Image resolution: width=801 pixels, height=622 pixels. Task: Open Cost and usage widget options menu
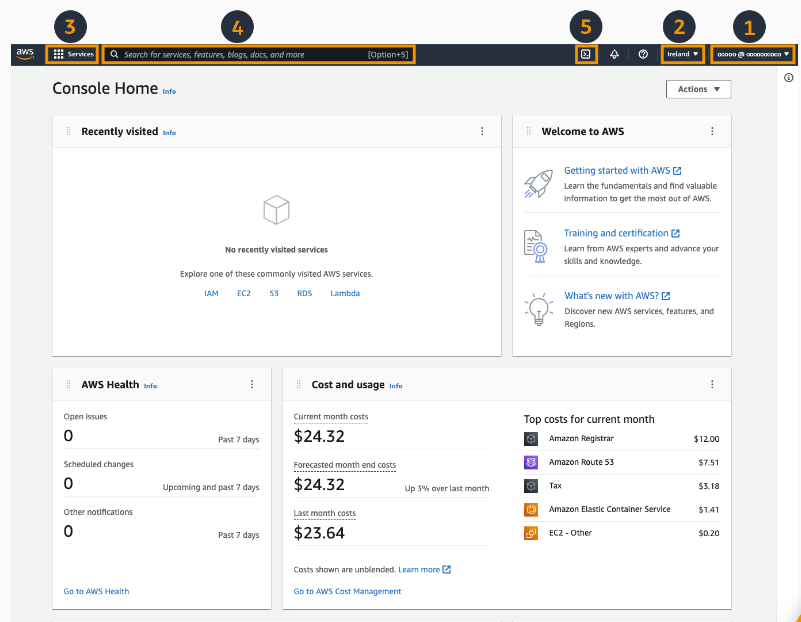712,384
